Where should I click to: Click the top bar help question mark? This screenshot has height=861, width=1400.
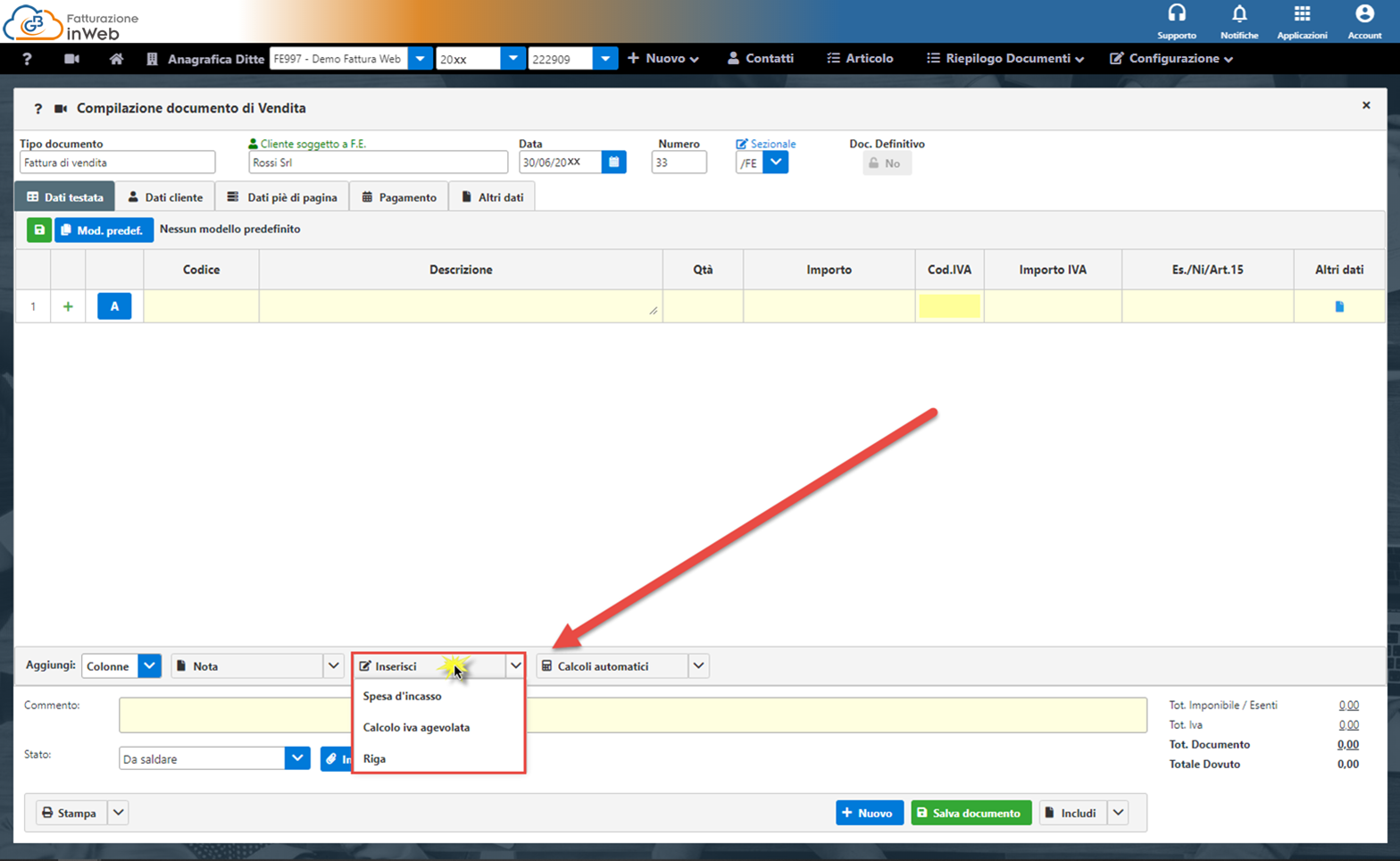27,59
